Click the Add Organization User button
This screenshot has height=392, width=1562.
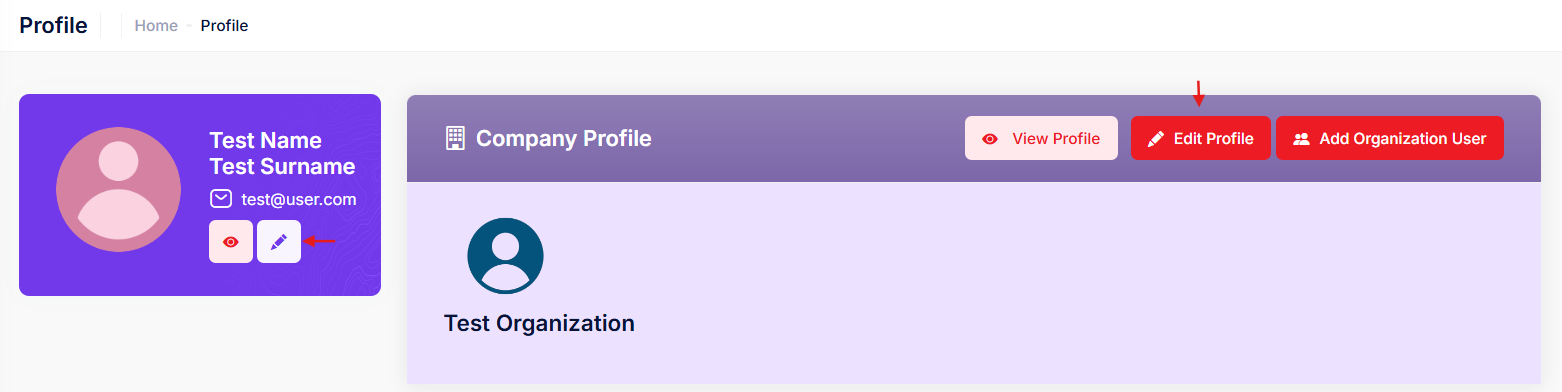1390,138
